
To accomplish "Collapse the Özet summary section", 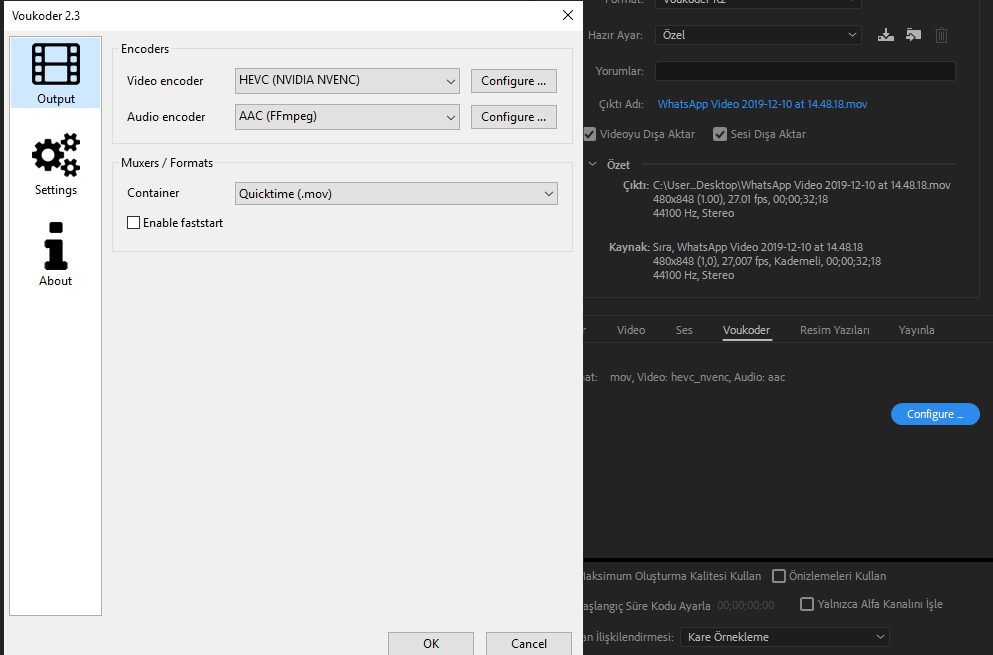I will coord(593,164).
